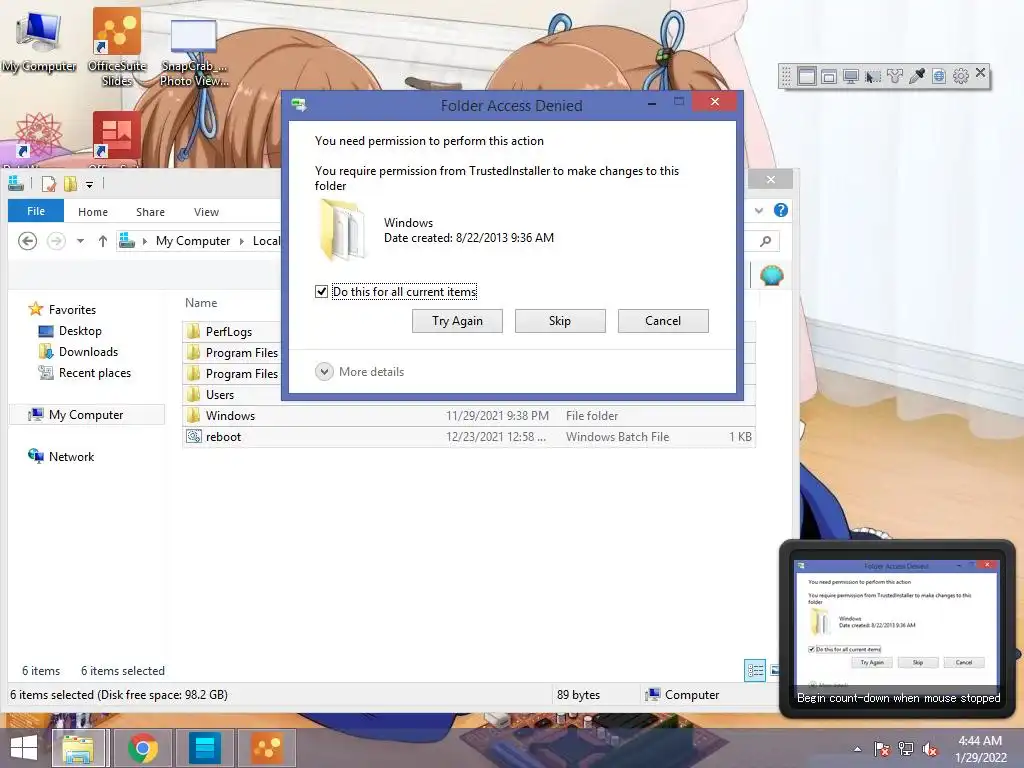Open quick access toolbar customize dropdown

coord(89,185)
